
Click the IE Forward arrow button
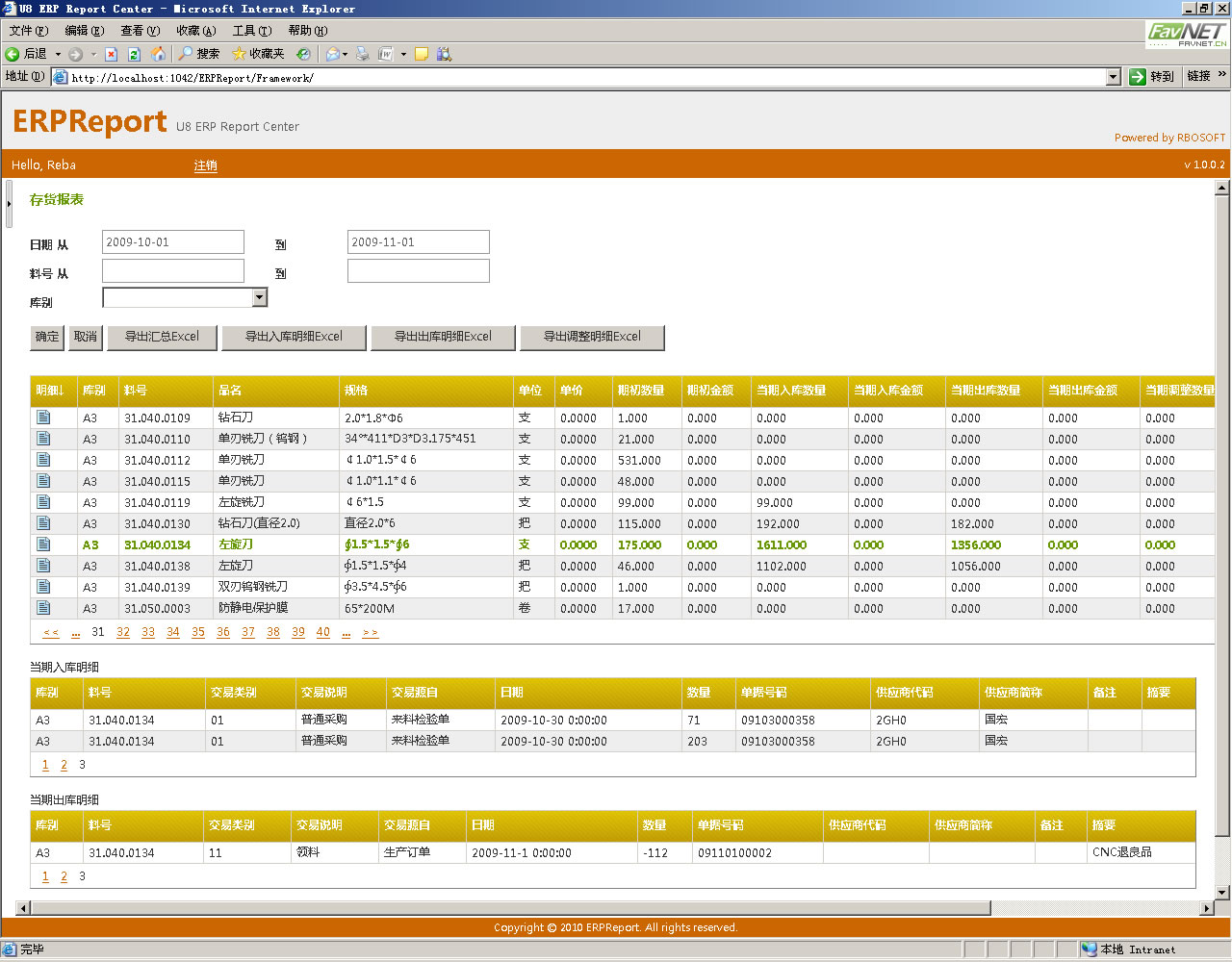point(75,54)
